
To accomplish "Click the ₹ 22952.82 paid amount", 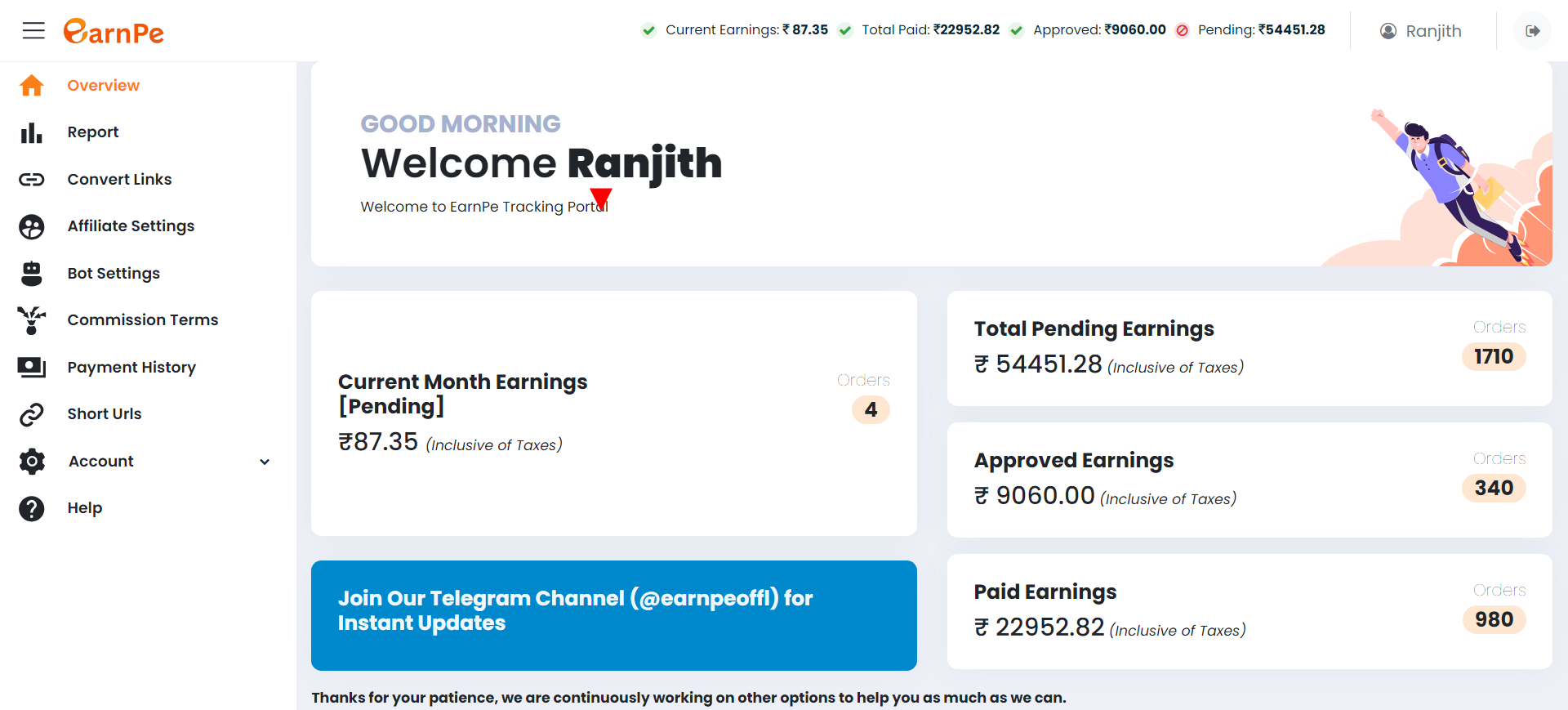I will point(1039,627).
